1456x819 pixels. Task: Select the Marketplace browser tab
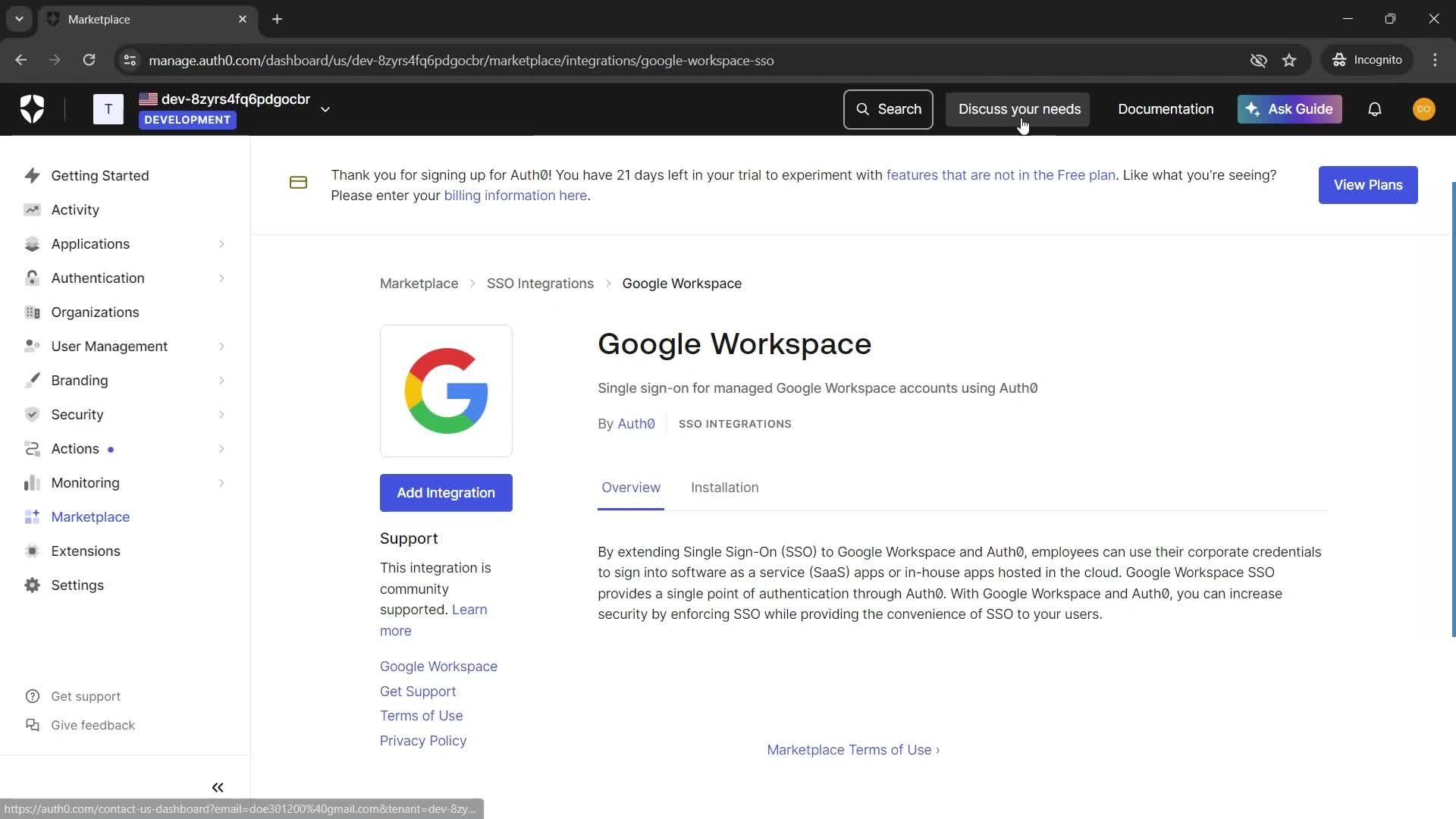(148, 20)
